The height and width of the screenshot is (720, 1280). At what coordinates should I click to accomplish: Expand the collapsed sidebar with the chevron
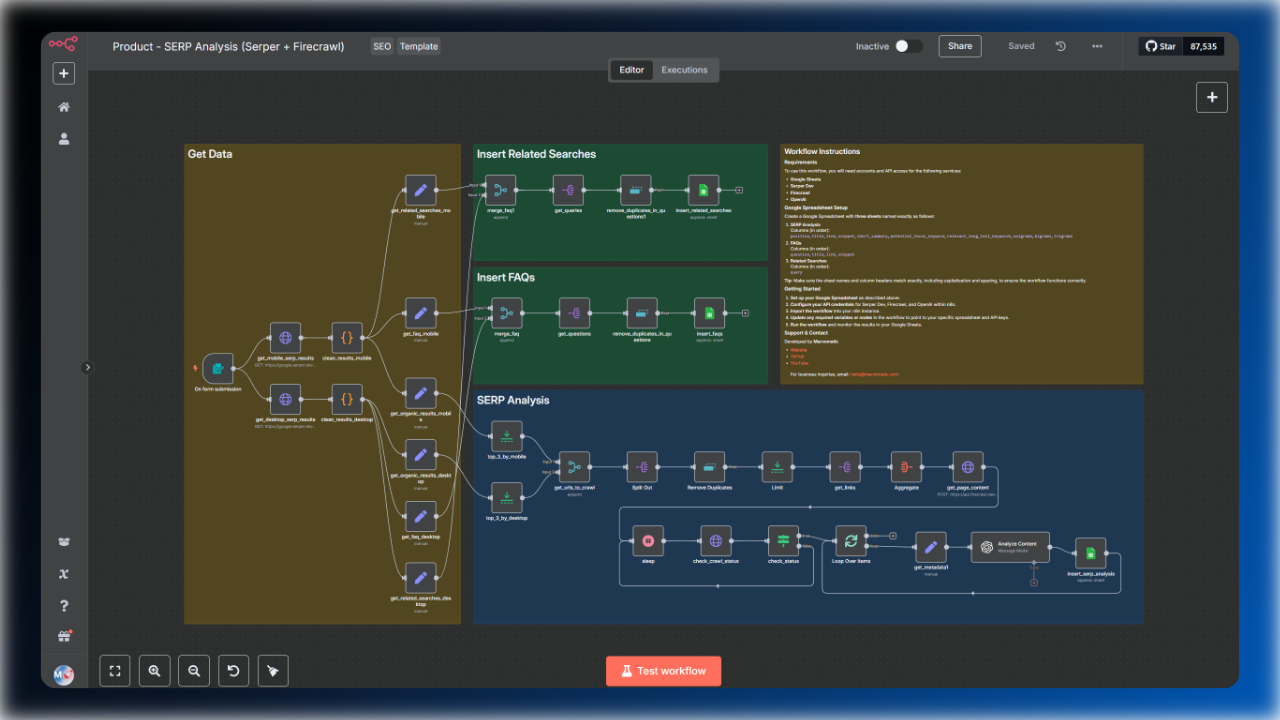tap(87, 367)
